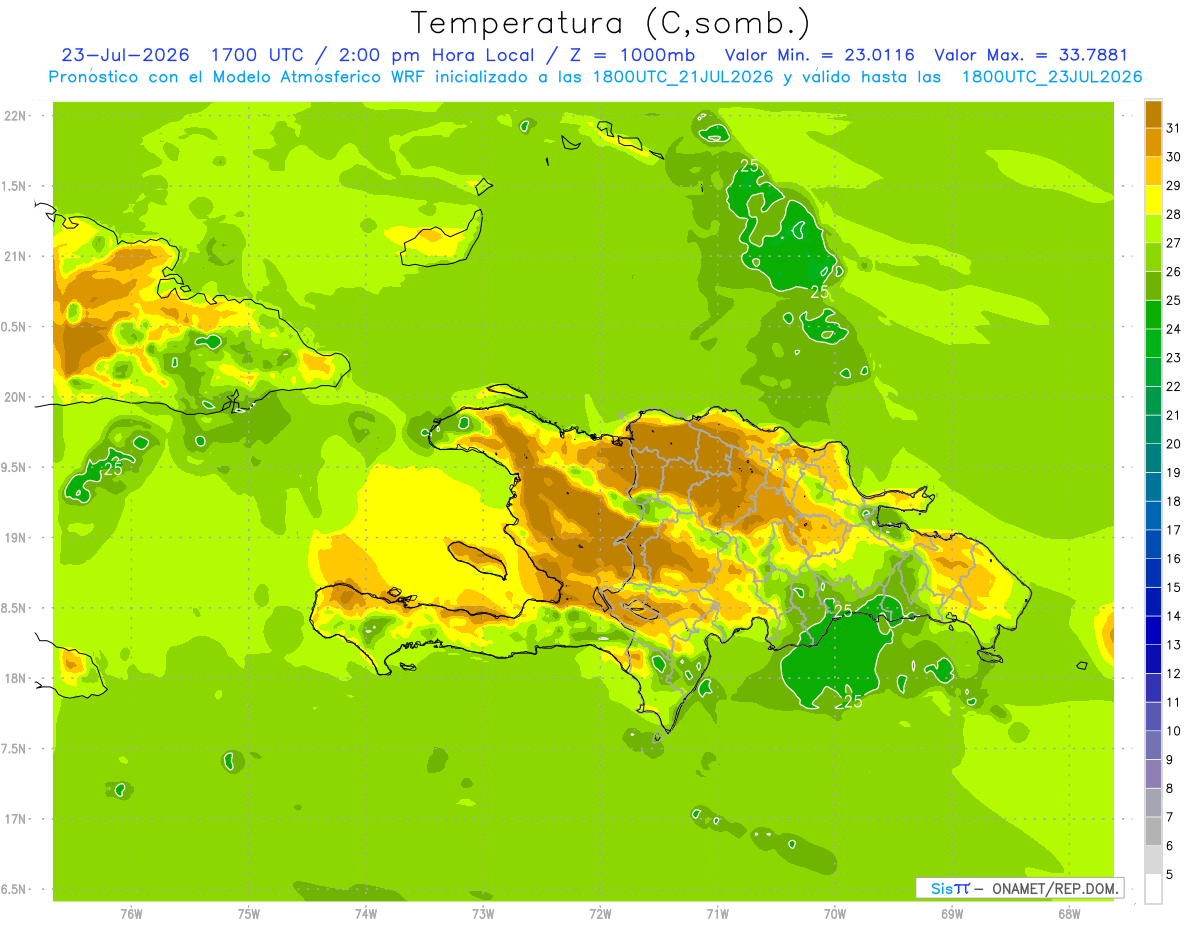Screen dimensions: 1200x927
Task: Click legend value '22'
Action: point(1173,387)
